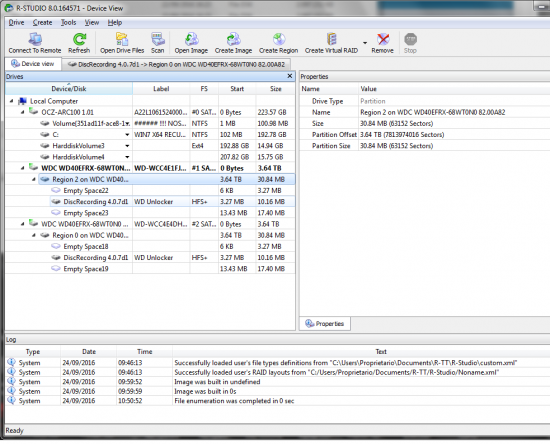
Task: Open dropdown arrow for HarddiskVolume4
Action: 127,157
